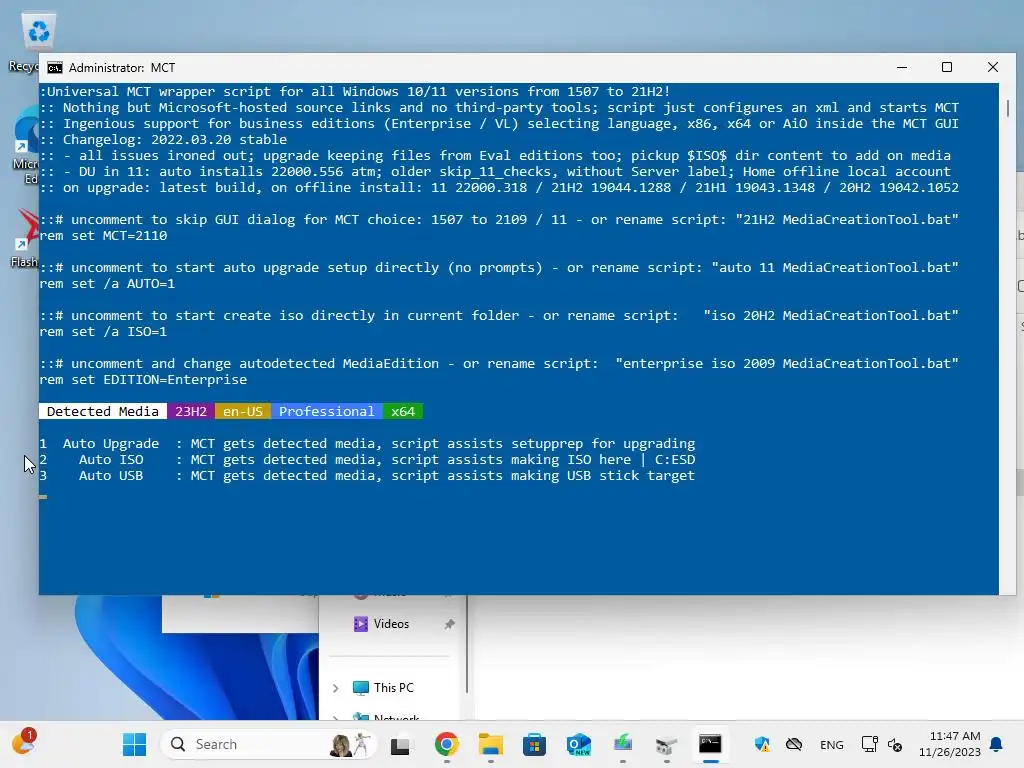Click the muted volume tray icon
This screenshot has height=768, width=1024.
[895, 744]
